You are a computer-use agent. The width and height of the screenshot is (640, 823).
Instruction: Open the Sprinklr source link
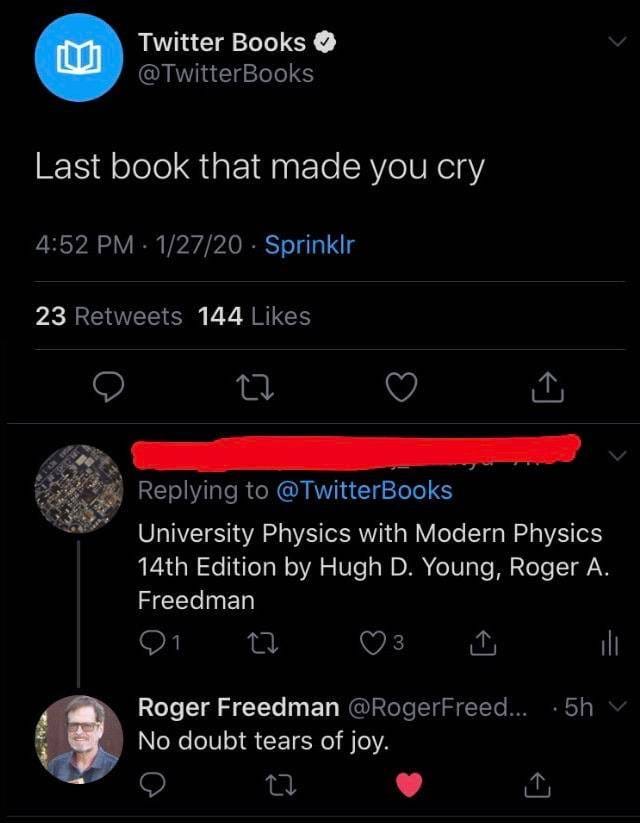point(310,245)
